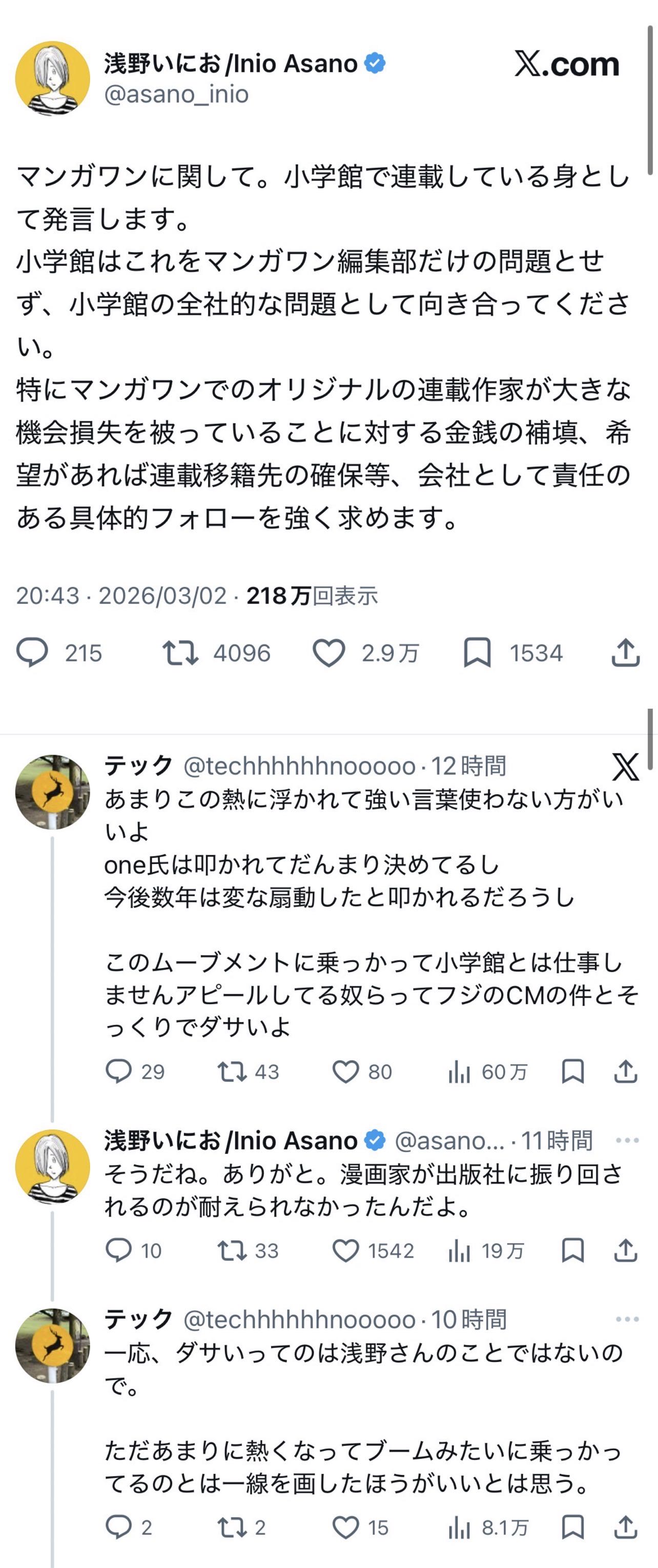
Task: Share the main post via upload icon
Action: pyautogui.click(x=625, y=653)
